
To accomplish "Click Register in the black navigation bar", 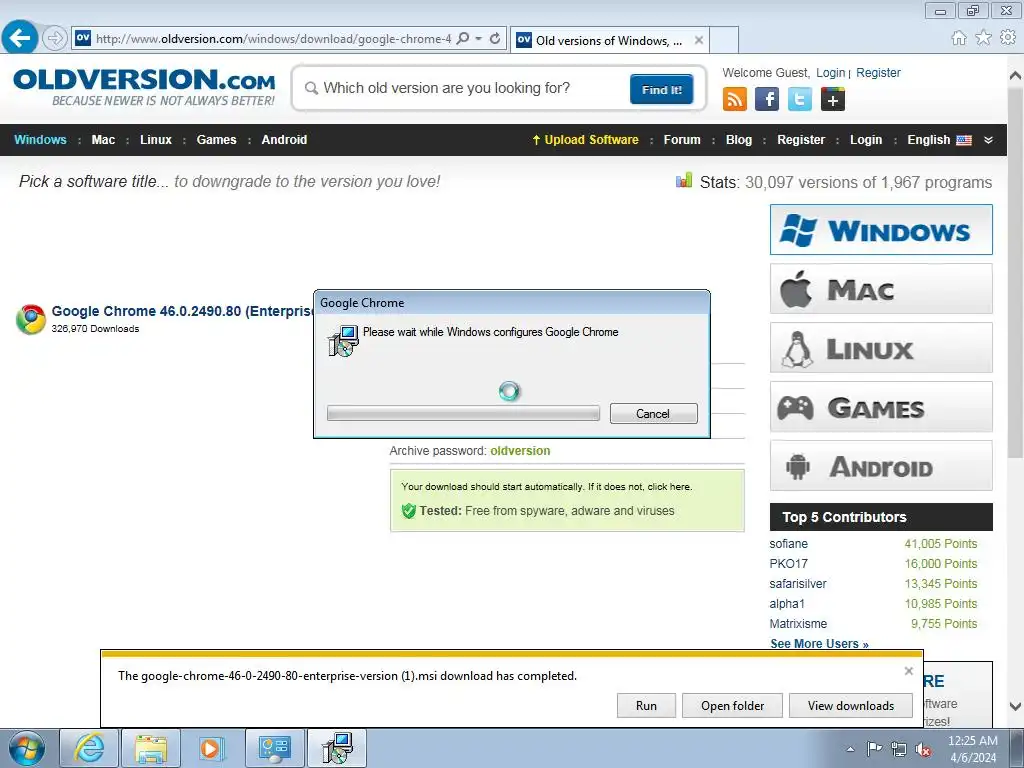I will pyautogui.click(x=801, y=140).
